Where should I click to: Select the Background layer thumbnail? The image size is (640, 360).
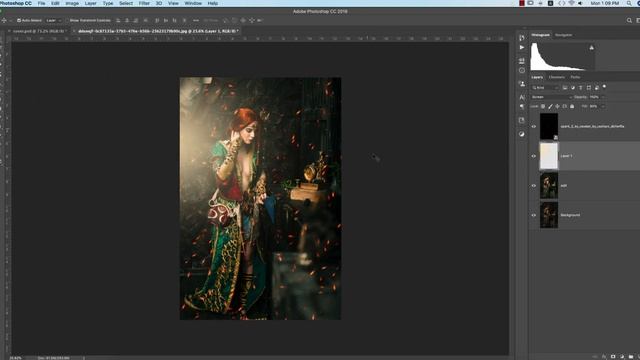[x=549, y=215]
